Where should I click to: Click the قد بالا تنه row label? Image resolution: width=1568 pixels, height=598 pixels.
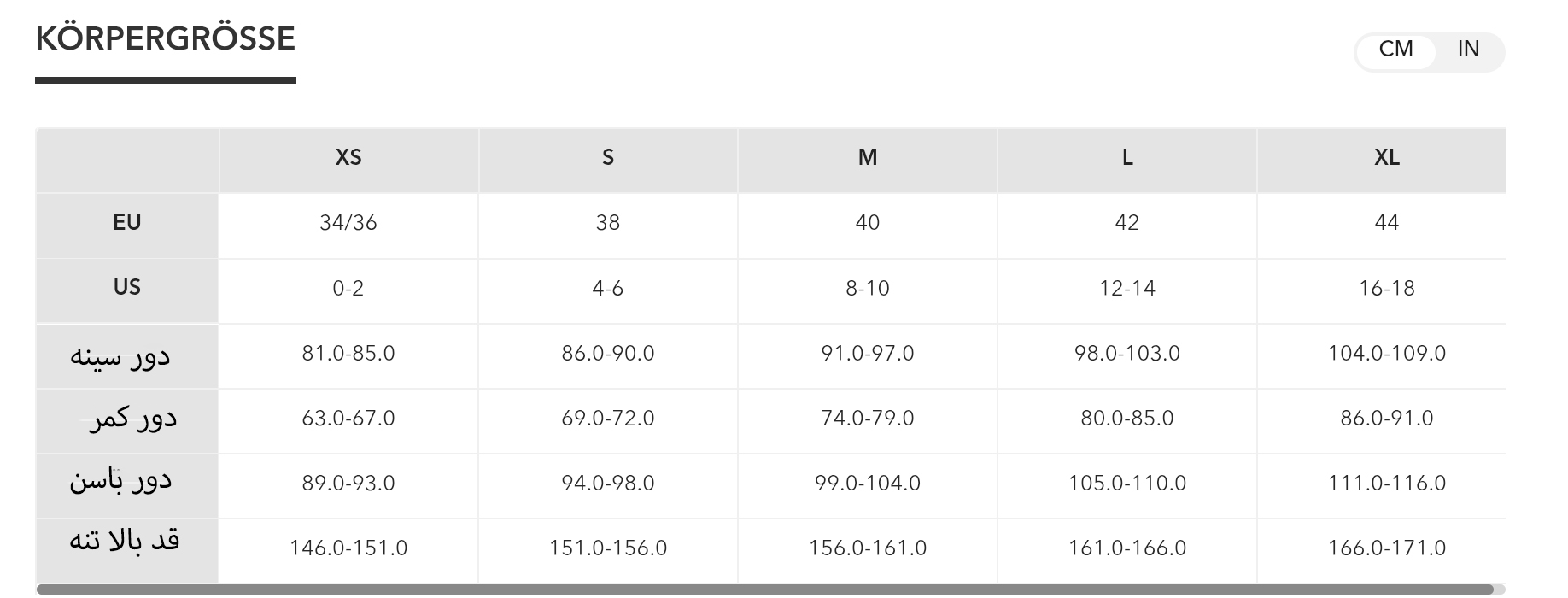click(125, 542)
